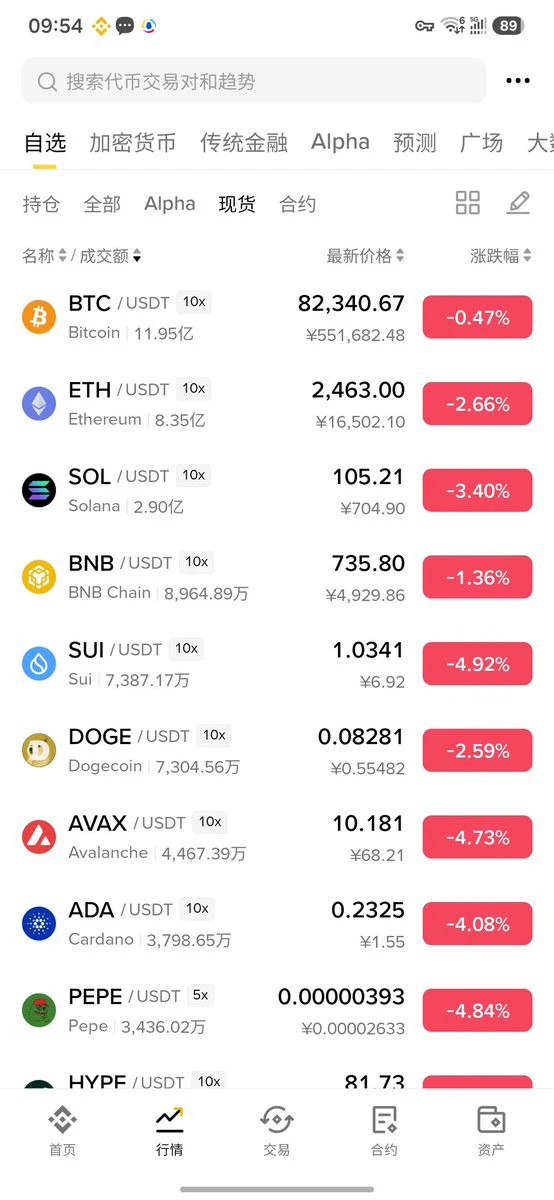Toggle ETH change badge showing -2.66%
This screenshot has height=1200, width=554.
477,404
